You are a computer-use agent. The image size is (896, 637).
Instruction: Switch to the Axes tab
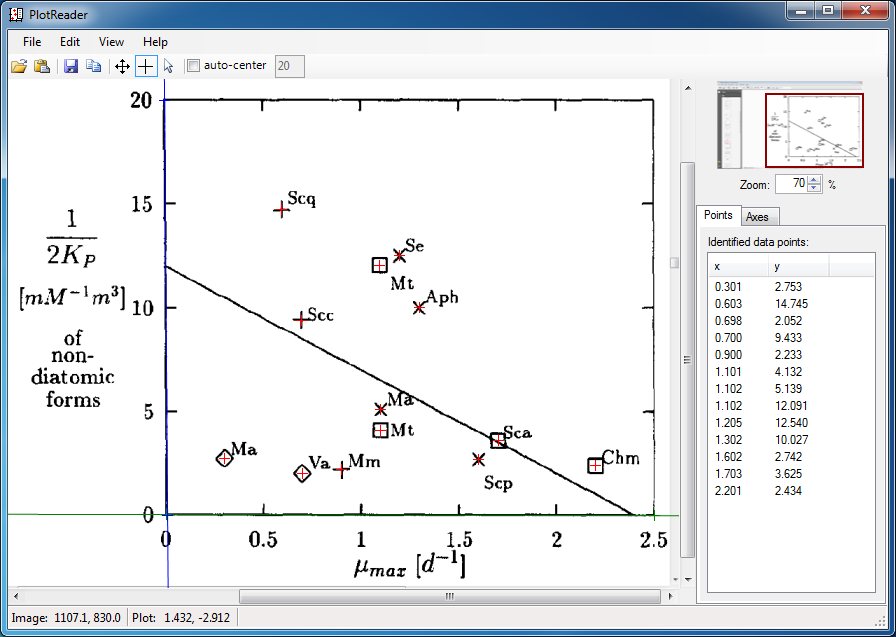pos(758,217)
